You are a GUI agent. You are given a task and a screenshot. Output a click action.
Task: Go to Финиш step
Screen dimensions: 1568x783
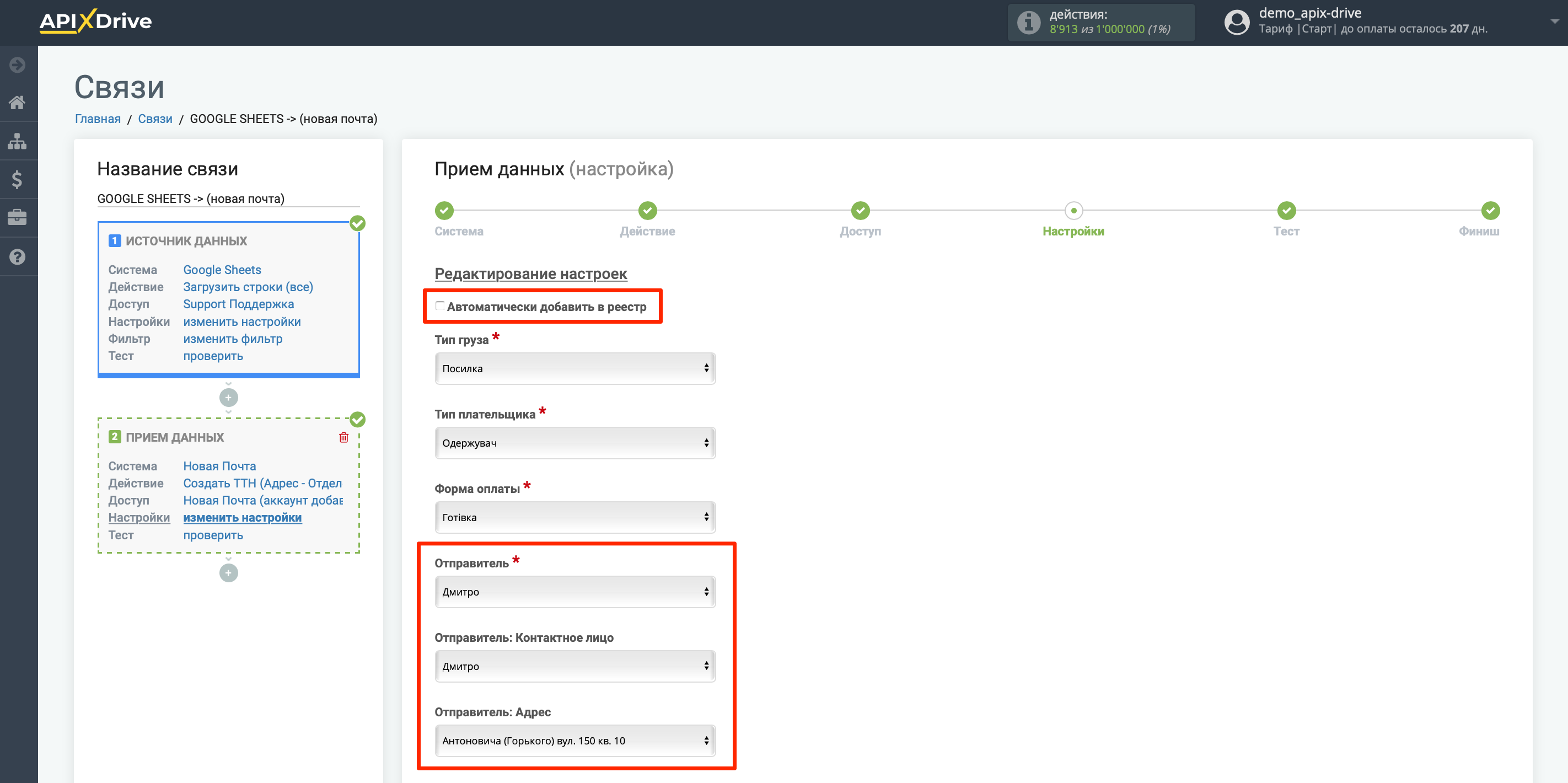click(x=1490, y=211)
